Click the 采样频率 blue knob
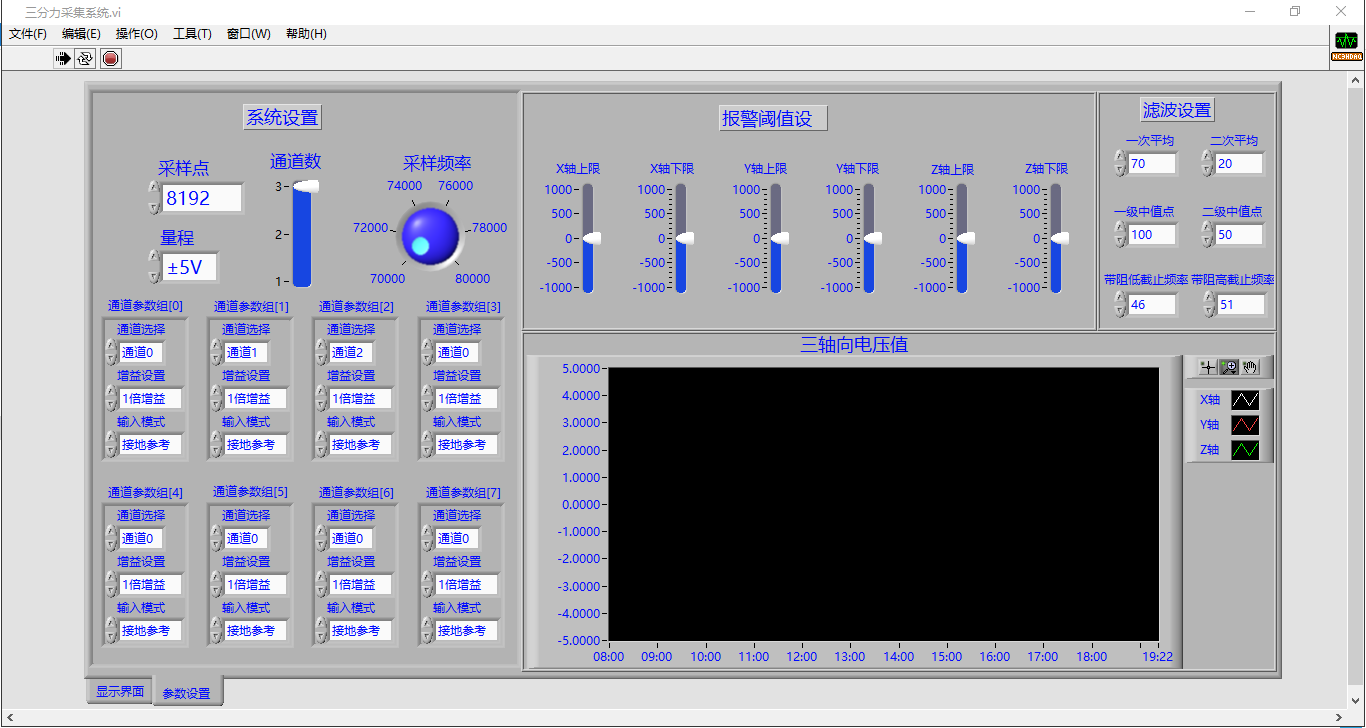Image resolution: width=1366 pixels, height=728 pixels. (x=430, y=236)
